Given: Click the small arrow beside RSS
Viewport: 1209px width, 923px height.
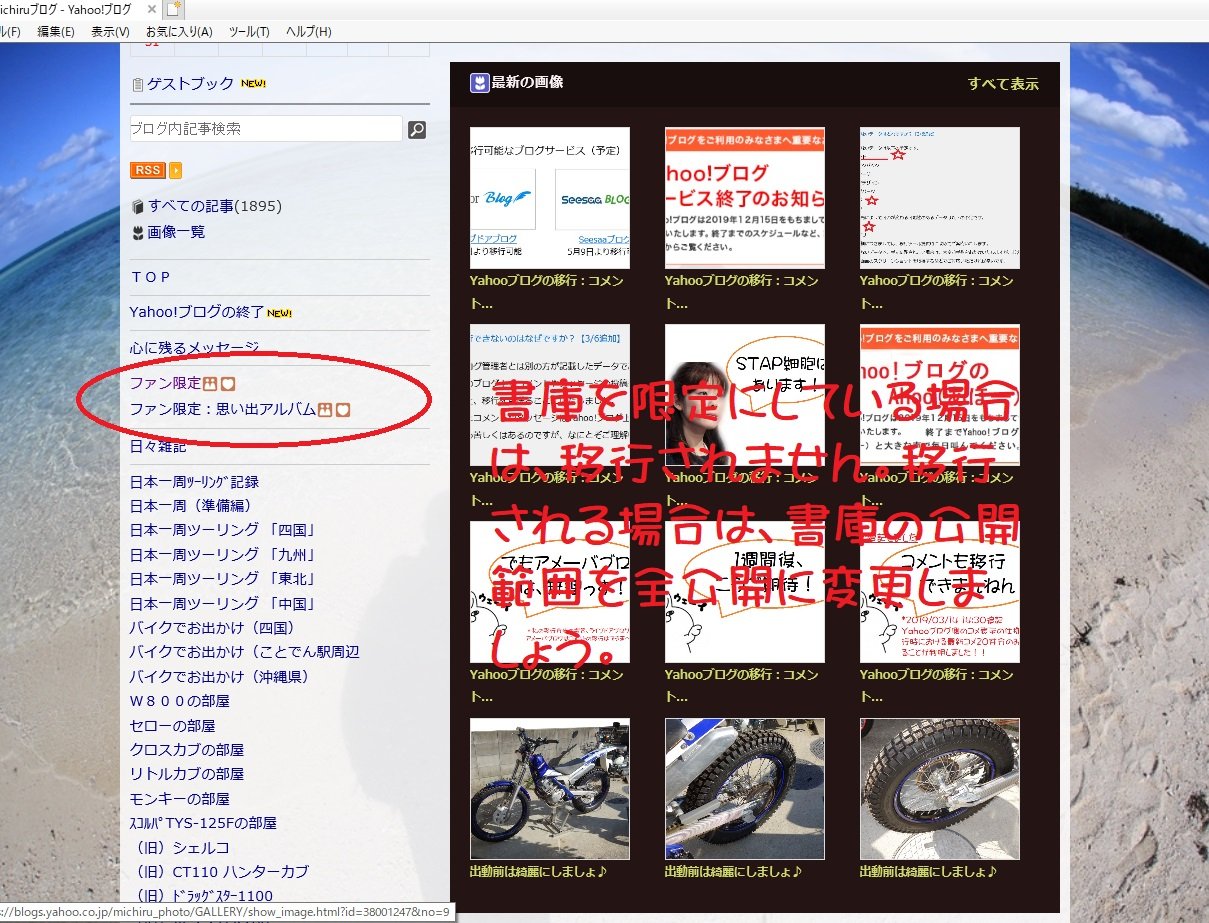Looking at the screenshot, I should (x=175, y=170).
